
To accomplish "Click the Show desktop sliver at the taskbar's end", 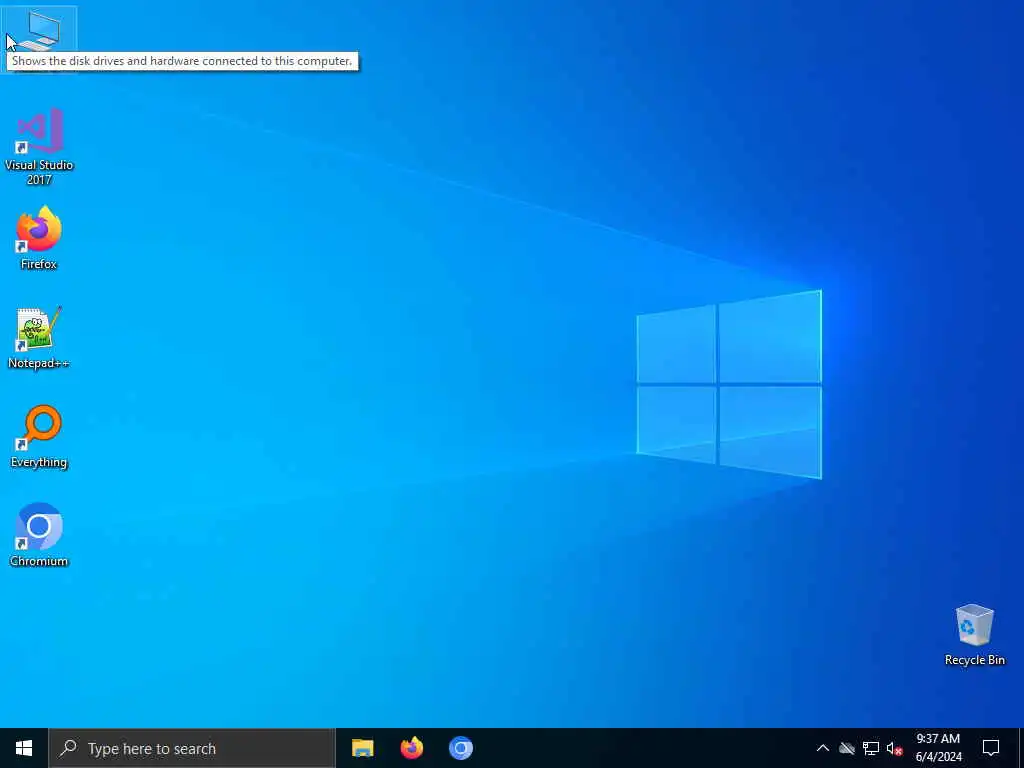I will 1021,748.
